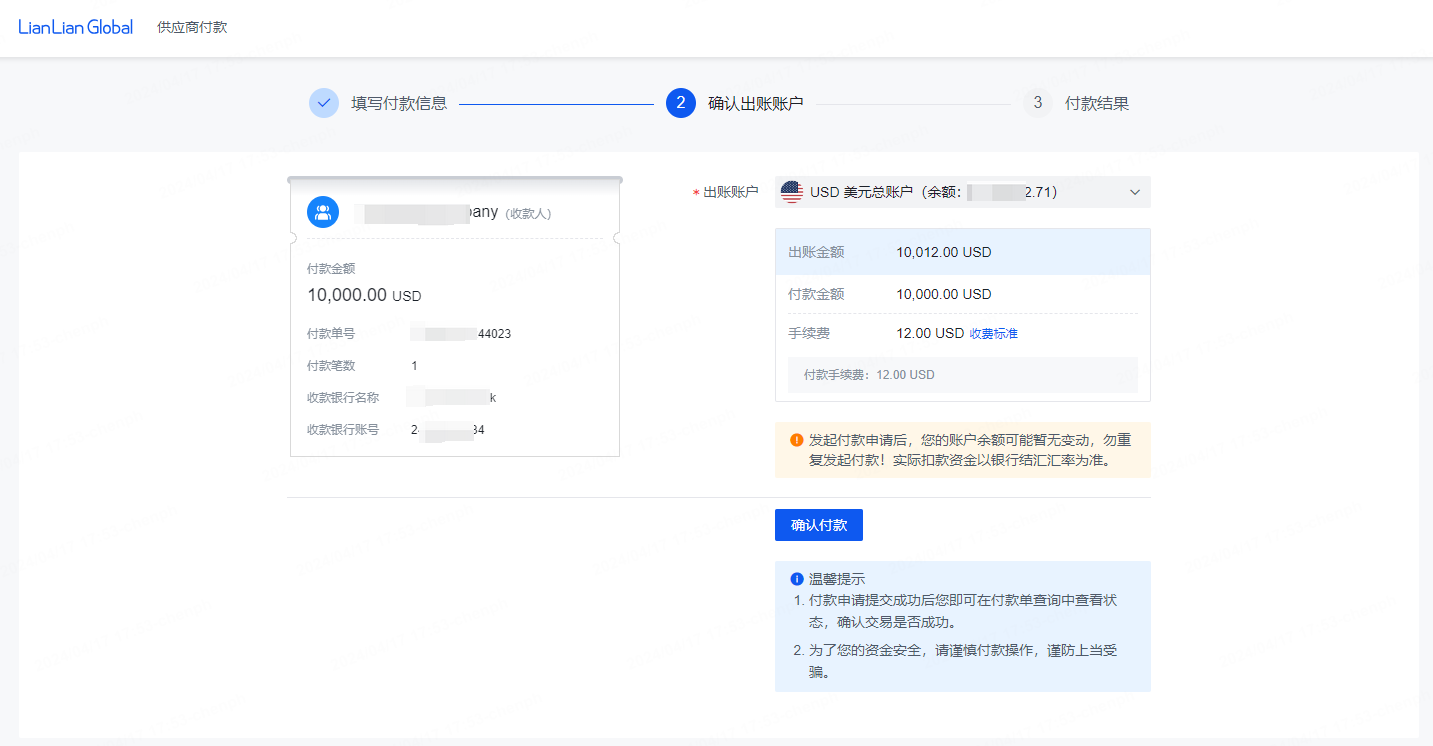
Task: Click the LianLian Global logo
Action: (x=75, y=27)
